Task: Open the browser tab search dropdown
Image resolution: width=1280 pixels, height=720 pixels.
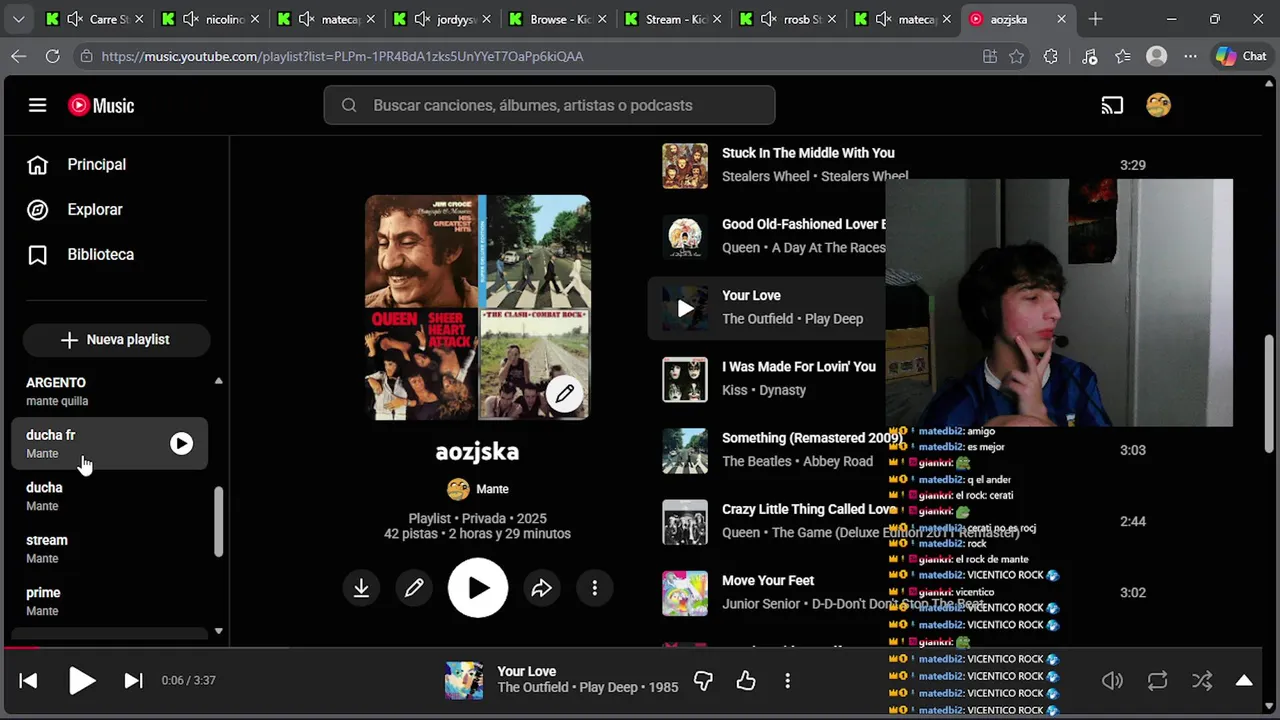Action: pos(18,19)
